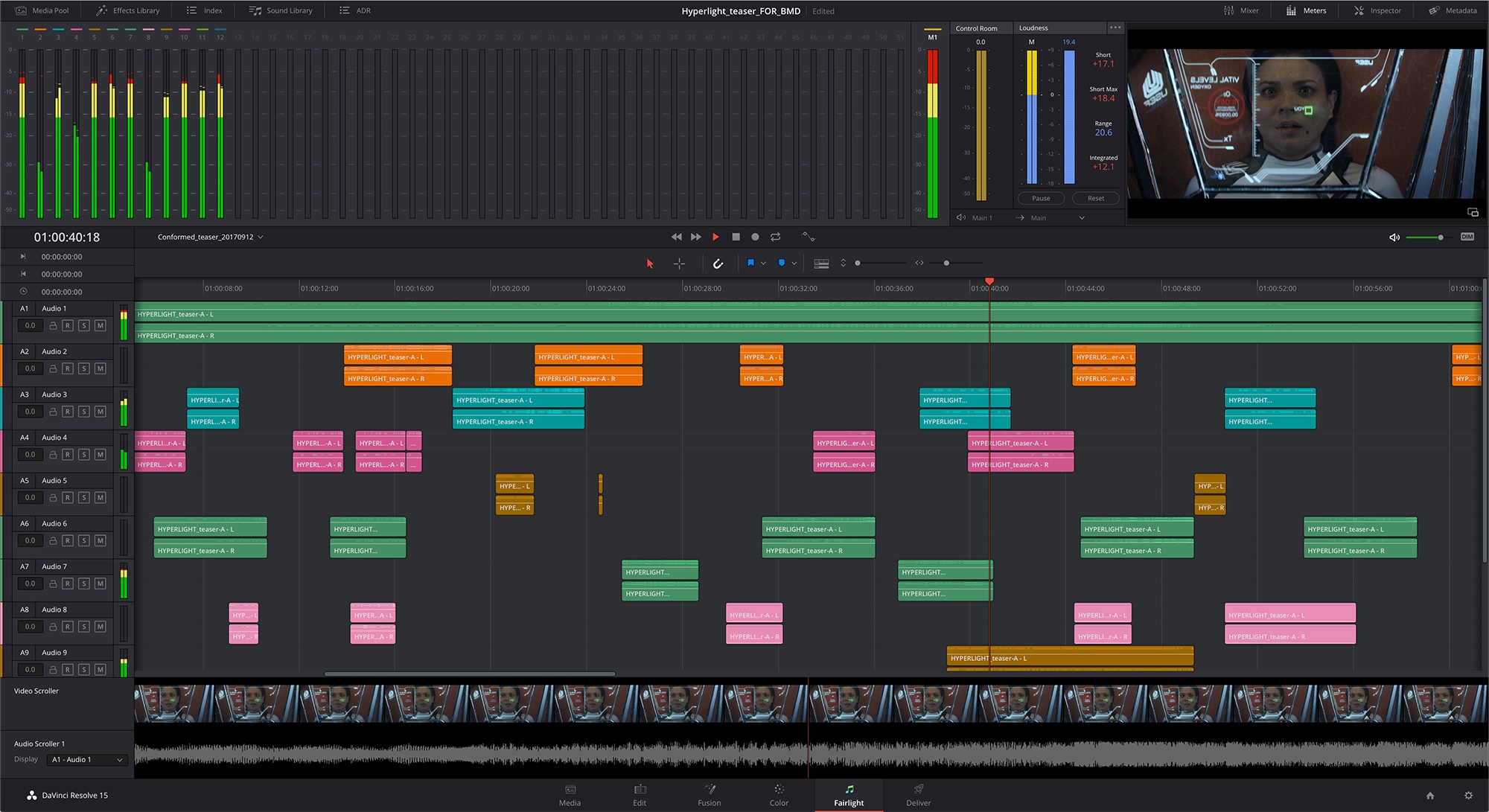Open the Sound Library panel
The image size is (1489, 812).
pyautogui.click(x=281, y=10)
